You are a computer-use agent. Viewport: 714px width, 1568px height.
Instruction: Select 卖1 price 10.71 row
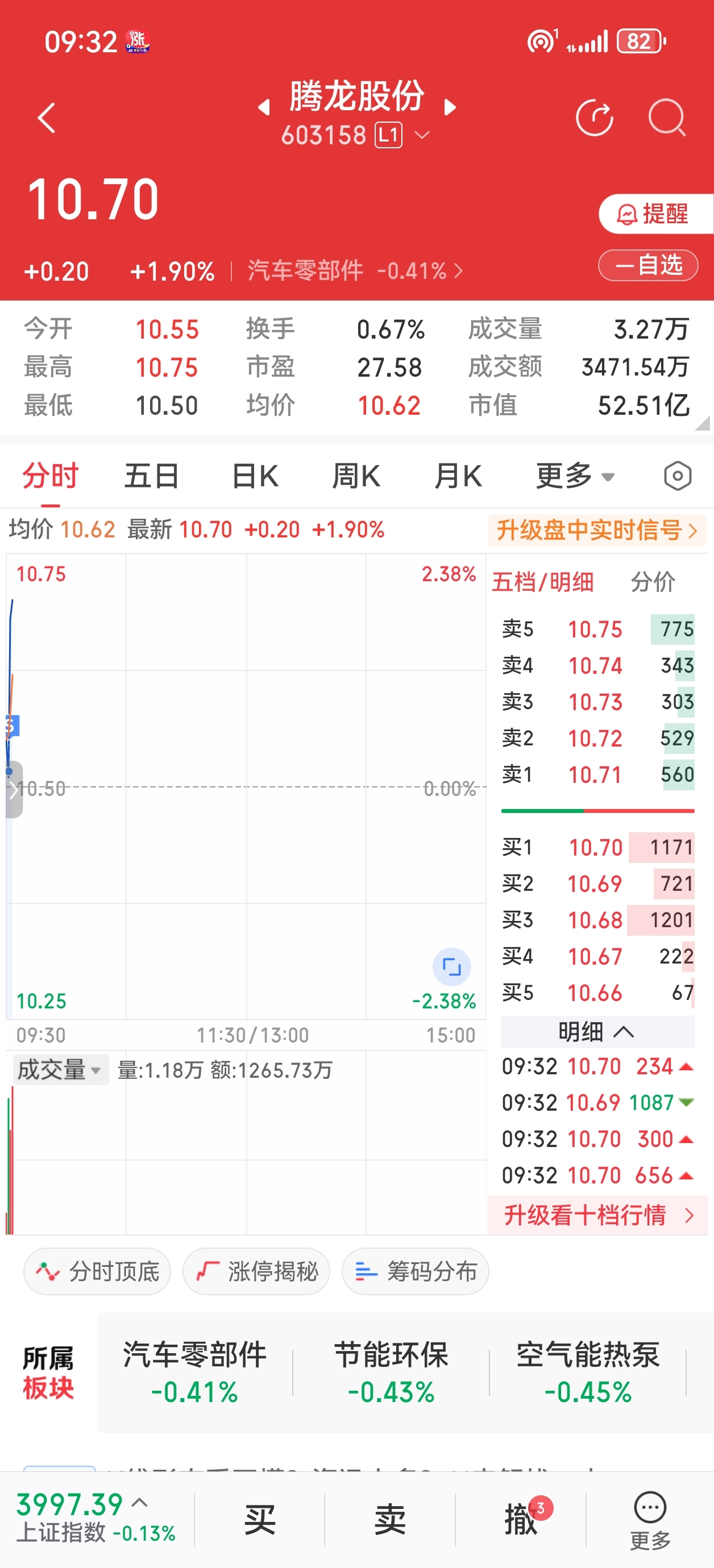click(597, 775)
